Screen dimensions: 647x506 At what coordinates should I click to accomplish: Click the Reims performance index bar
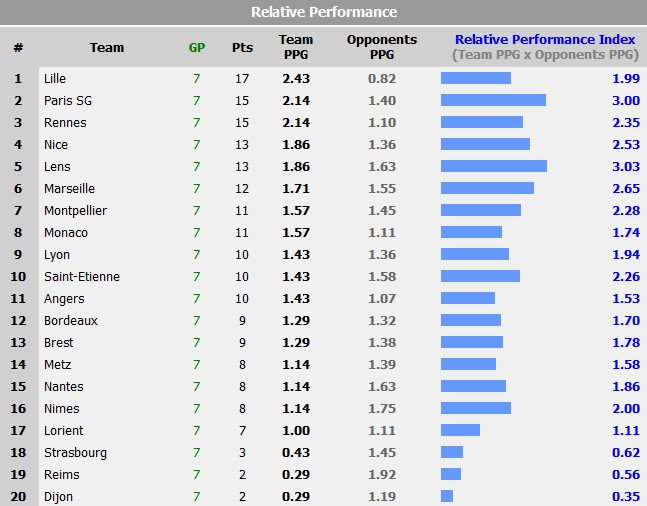point(451,475)
